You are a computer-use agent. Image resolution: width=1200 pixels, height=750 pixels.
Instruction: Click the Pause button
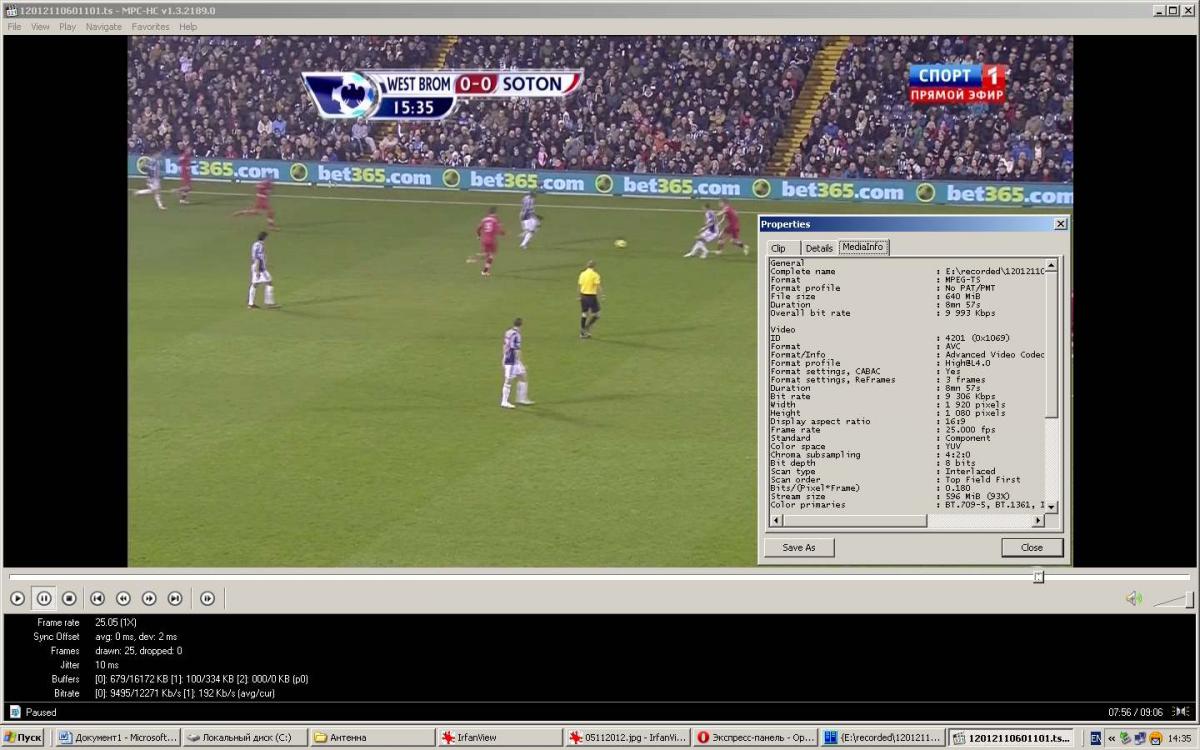[44, 598]
